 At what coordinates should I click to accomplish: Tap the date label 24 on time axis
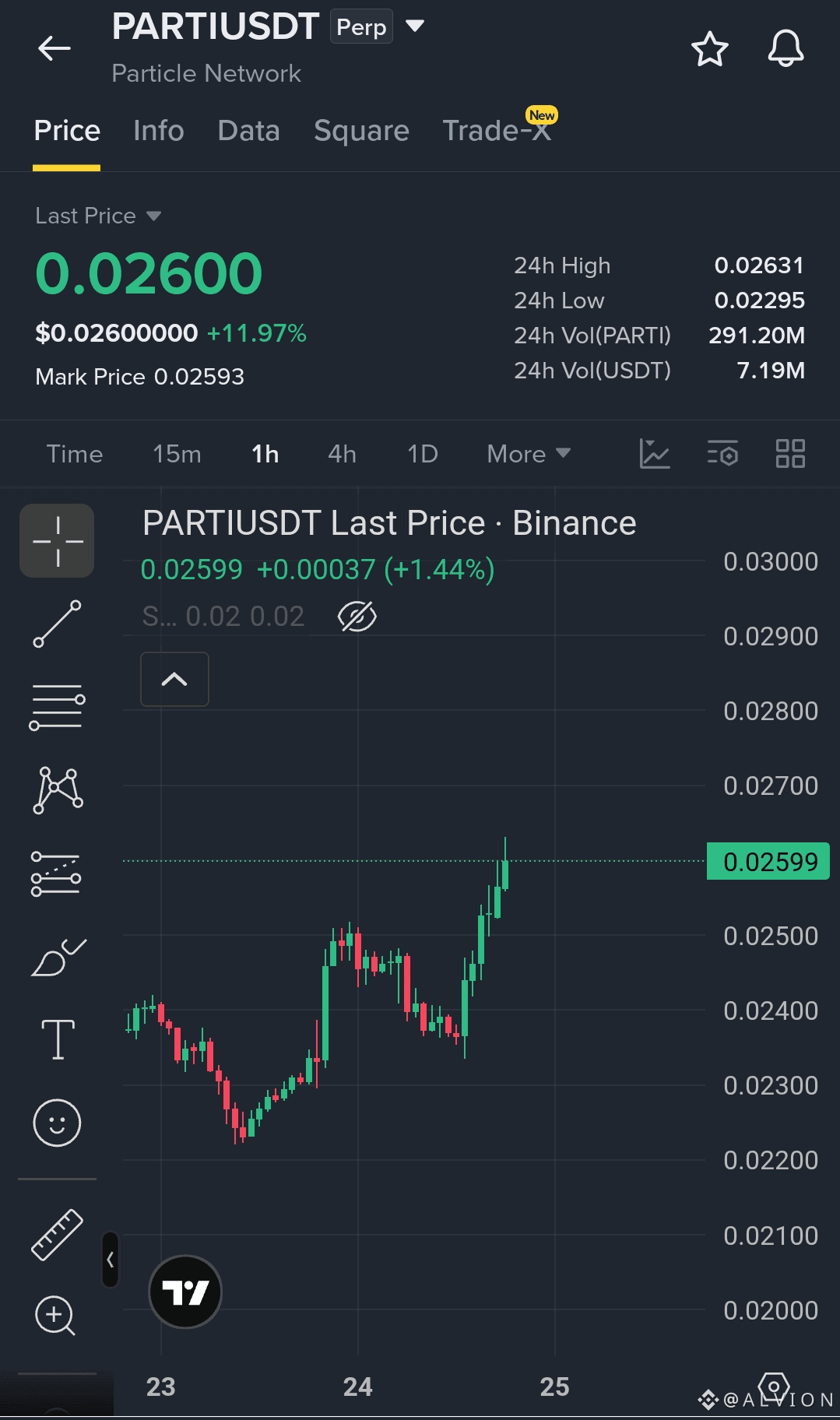[x=358, y=1387]
